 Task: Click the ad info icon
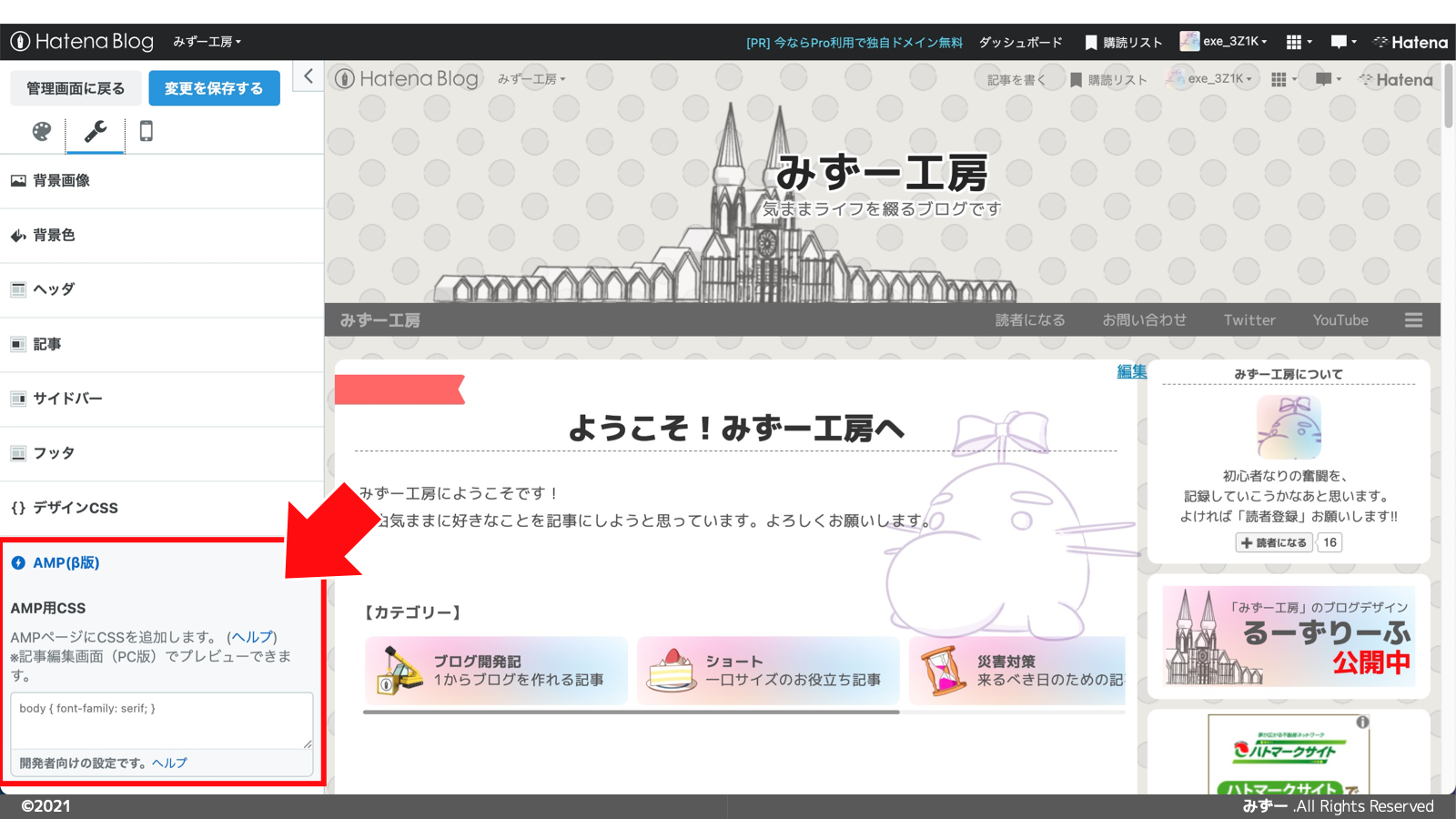(1362, 722)
